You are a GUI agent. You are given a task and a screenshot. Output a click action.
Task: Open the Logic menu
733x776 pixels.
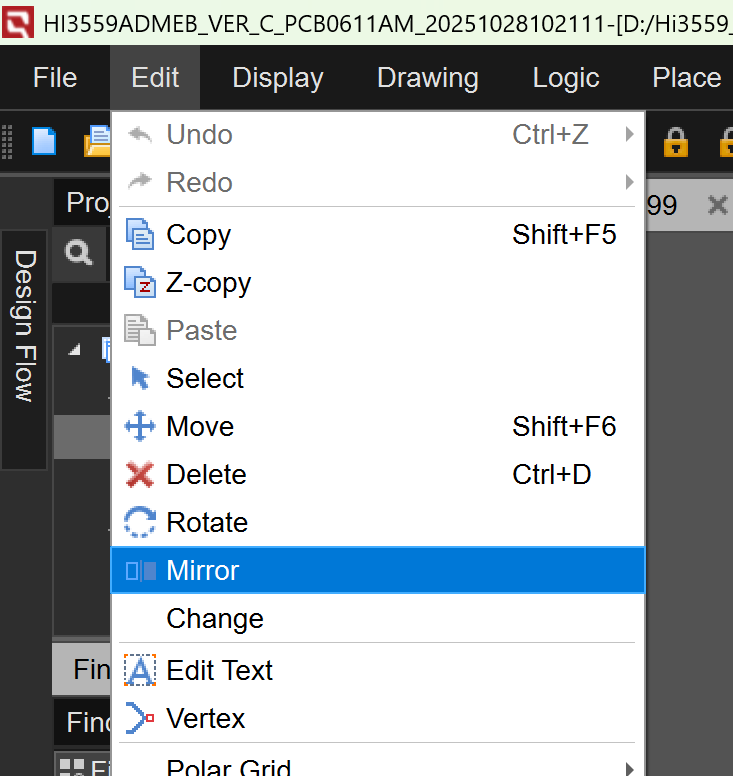565,78
